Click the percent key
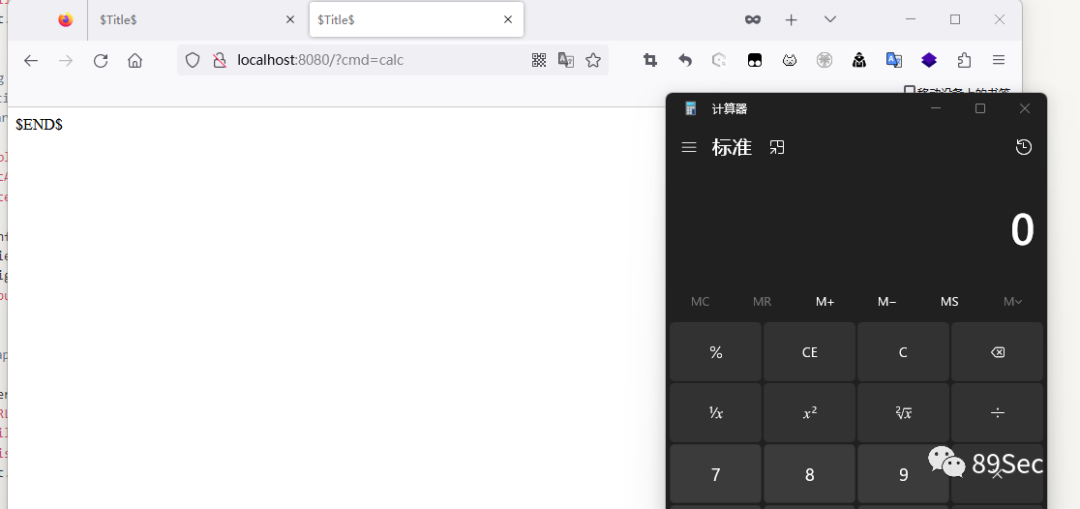This screenshot has height=509, width=1080. [716, 352]
